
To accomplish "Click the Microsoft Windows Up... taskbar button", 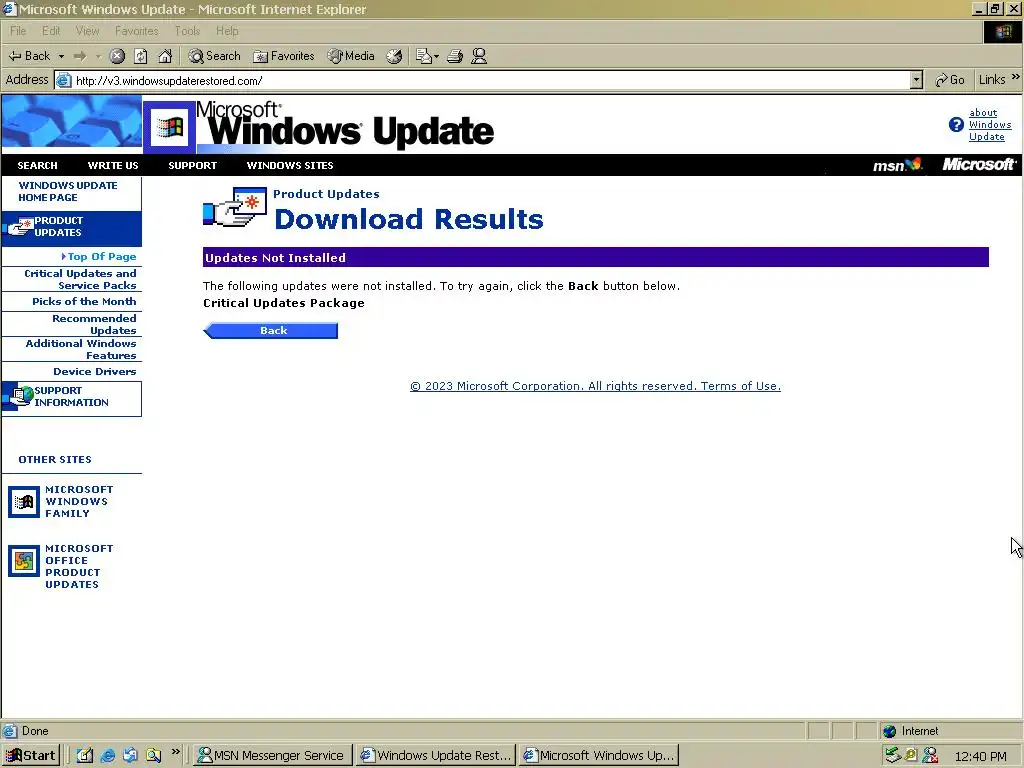I will pos(599,756).
